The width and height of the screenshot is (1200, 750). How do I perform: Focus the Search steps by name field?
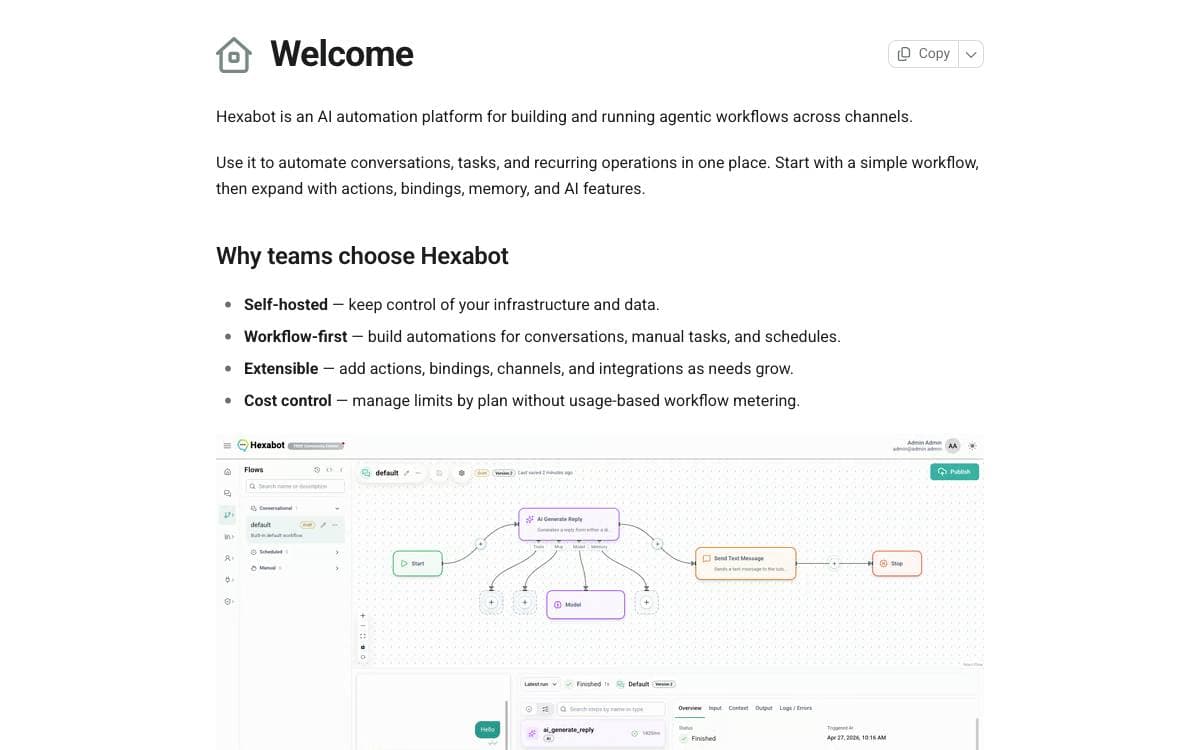[x=611, y=709]
